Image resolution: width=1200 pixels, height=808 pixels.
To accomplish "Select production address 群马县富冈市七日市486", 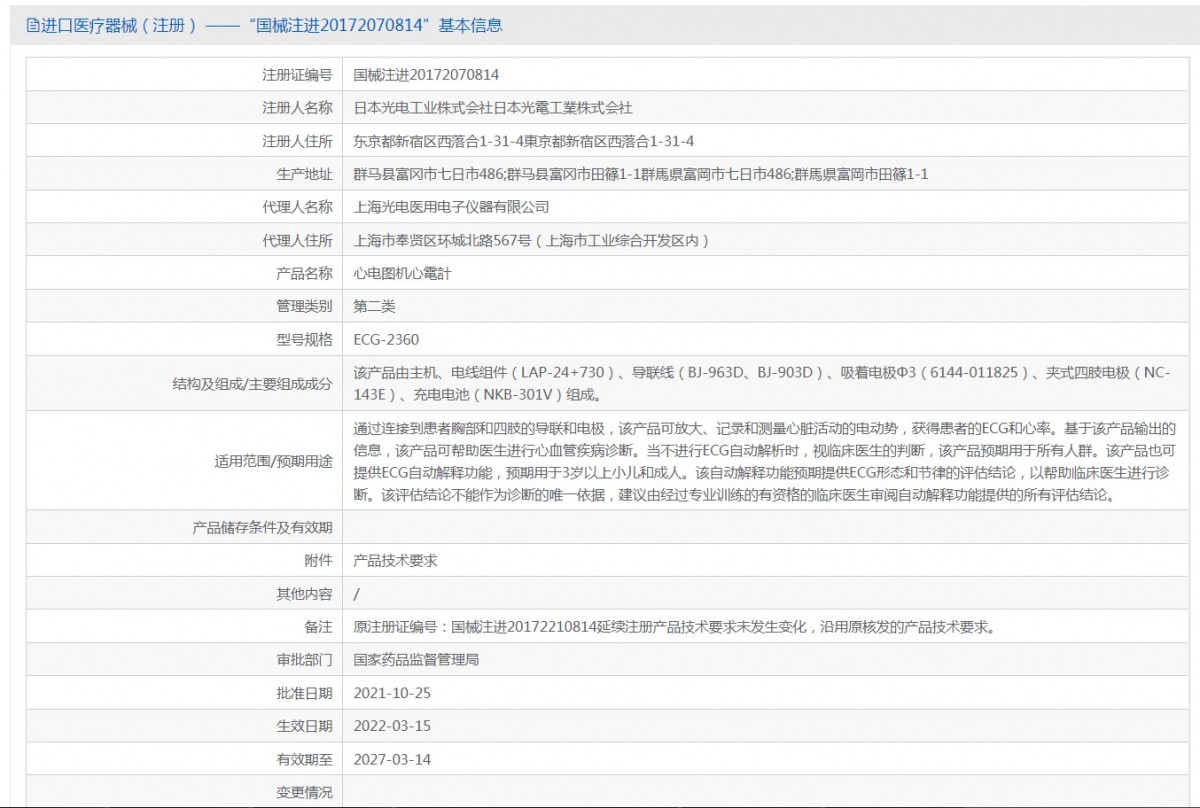I will (428, 174).
